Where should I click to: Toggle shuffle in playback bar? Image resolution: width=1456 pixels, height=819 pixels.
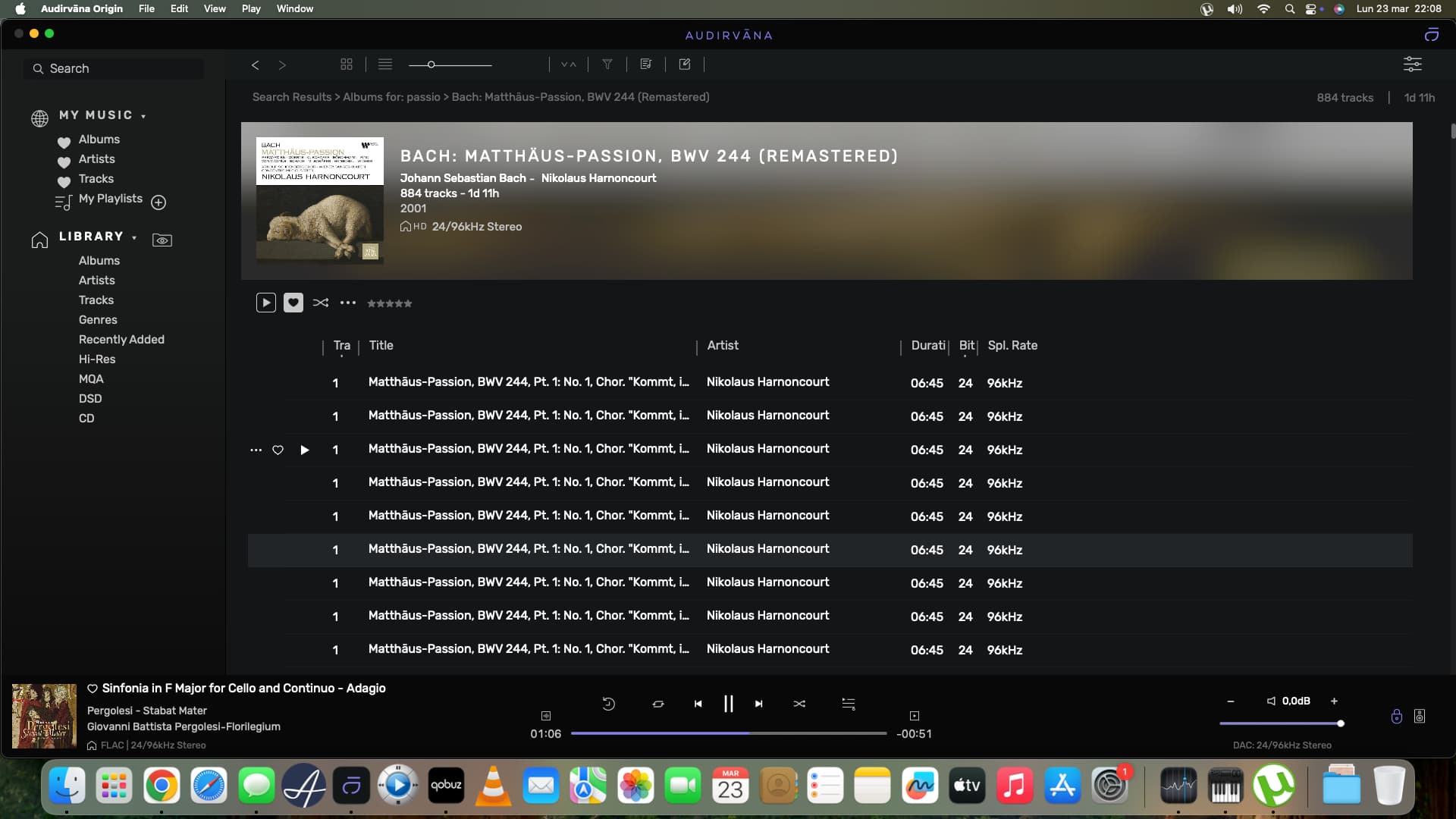click(x=799, y=704)
